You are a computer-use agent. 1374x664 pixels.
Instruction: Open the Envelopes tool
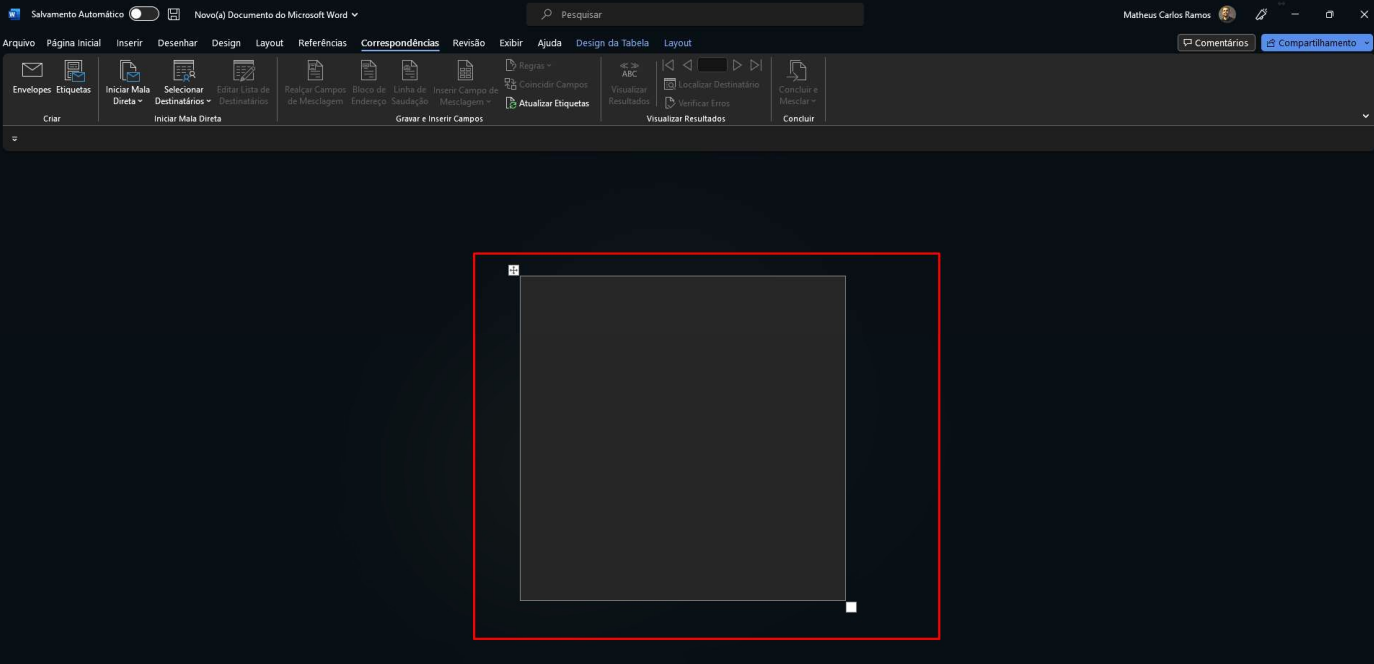click(32, 78)
